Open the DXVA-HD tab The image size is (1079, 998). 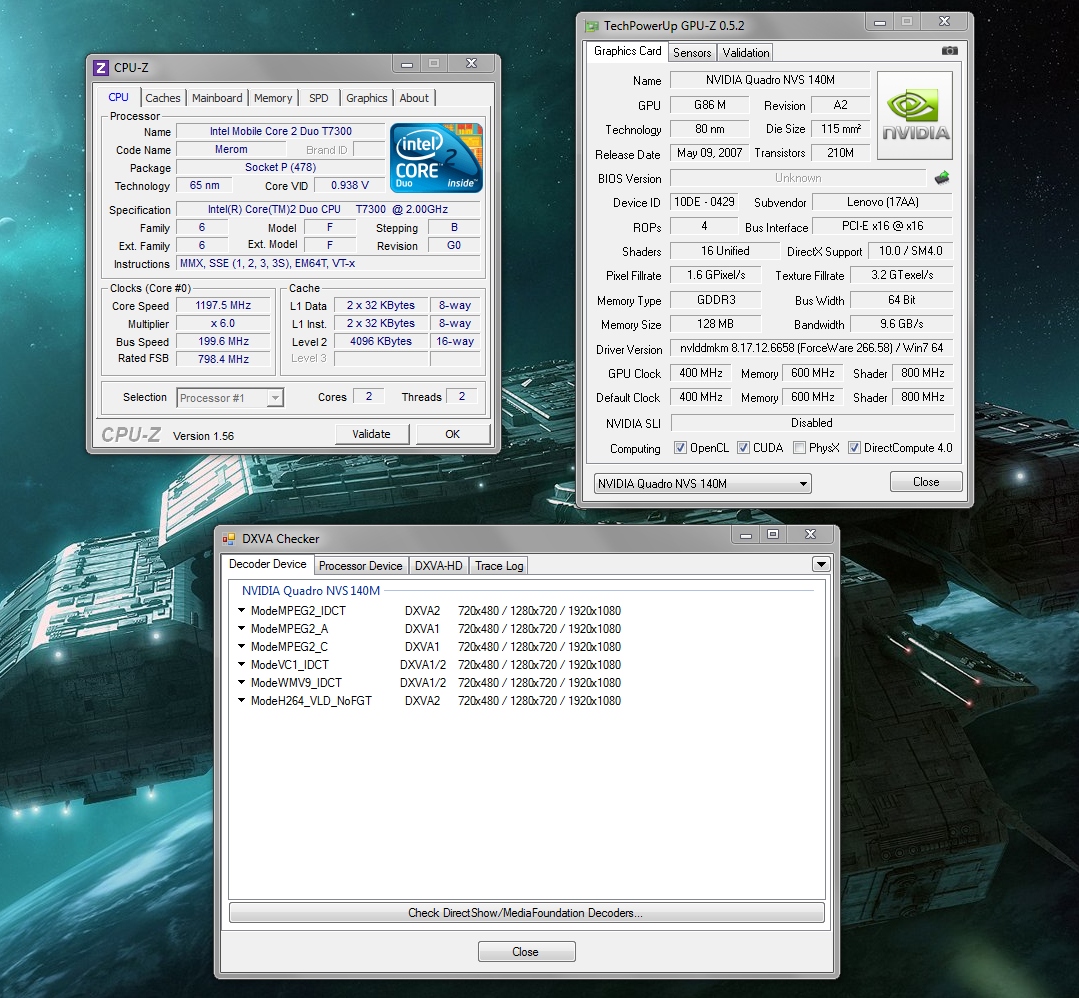point(438,566)
